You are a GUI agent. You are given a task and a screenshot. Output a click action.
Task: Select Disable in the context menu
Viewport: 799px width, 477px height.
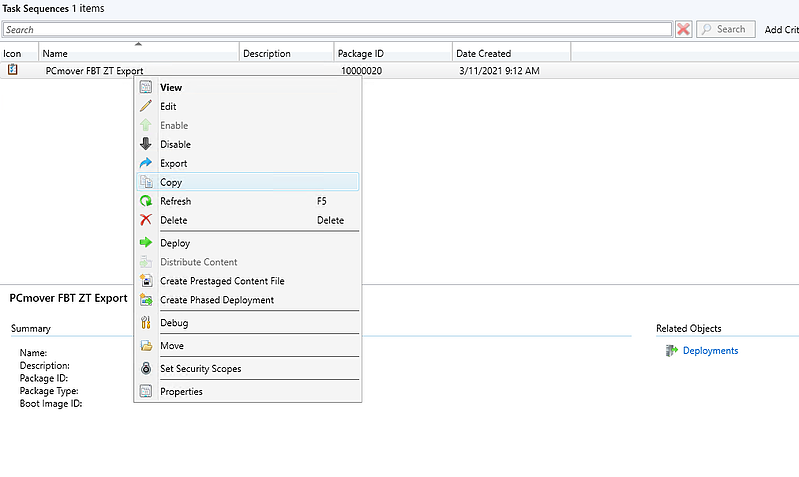pos(248,144)
